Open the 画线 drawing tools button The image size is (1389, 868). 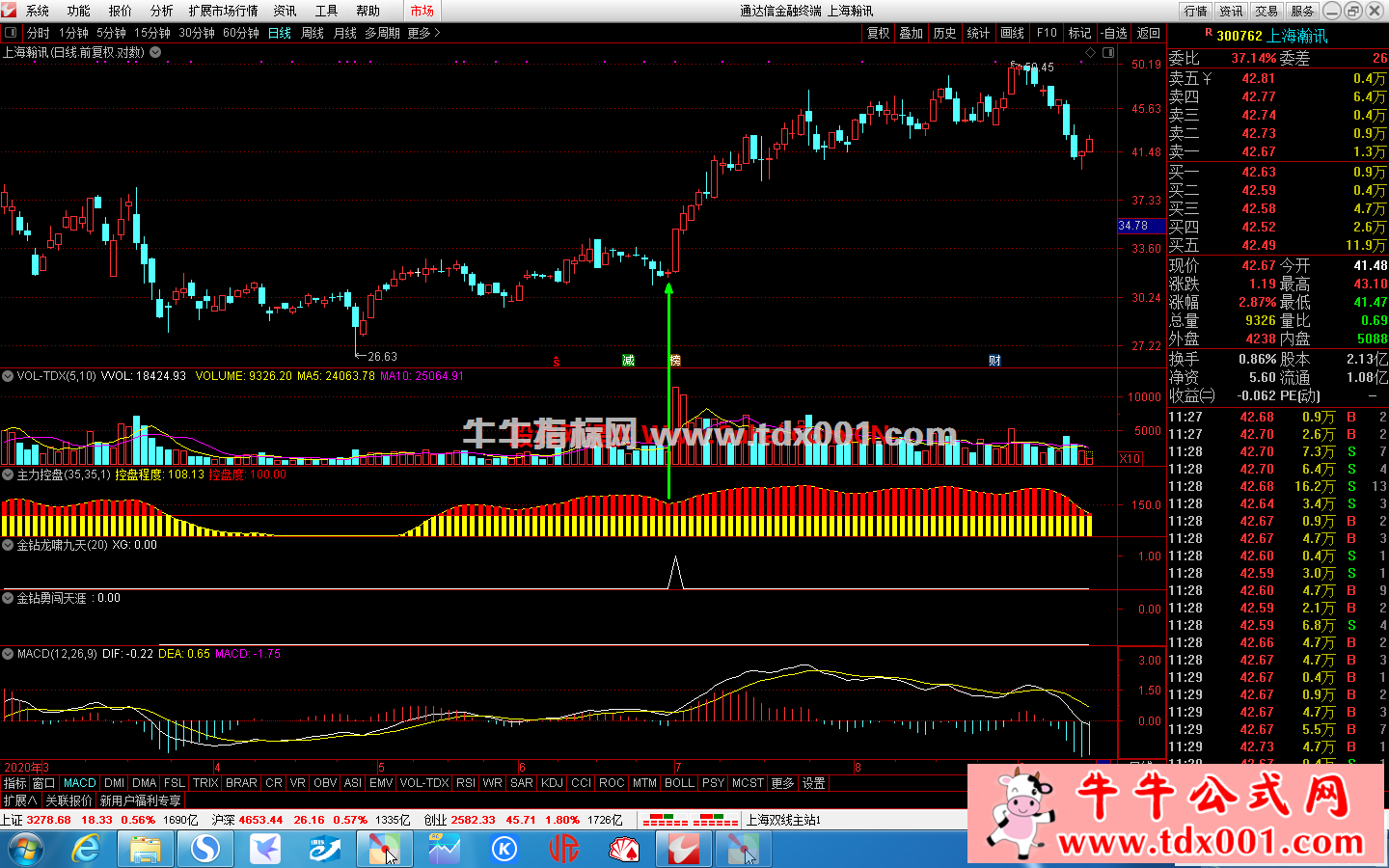click(x=1013, y=33)
